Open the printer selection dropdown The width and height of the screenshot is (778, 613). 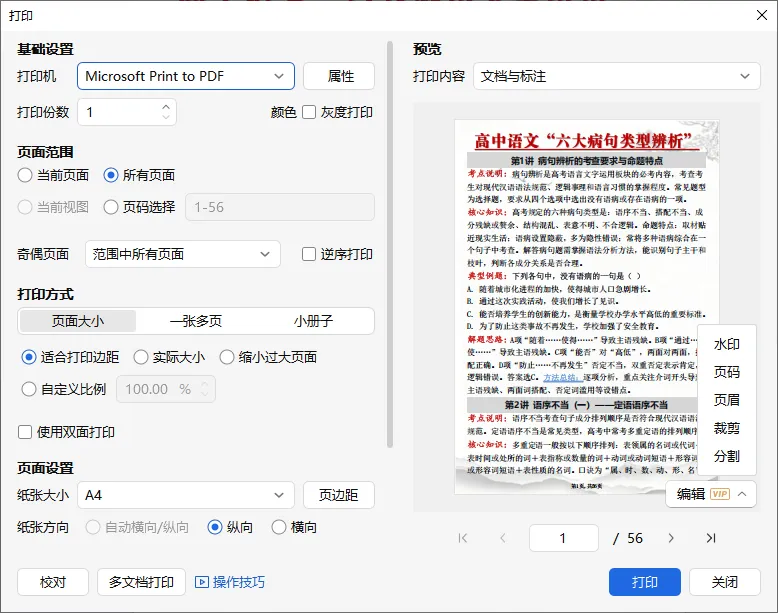(186, 76)
